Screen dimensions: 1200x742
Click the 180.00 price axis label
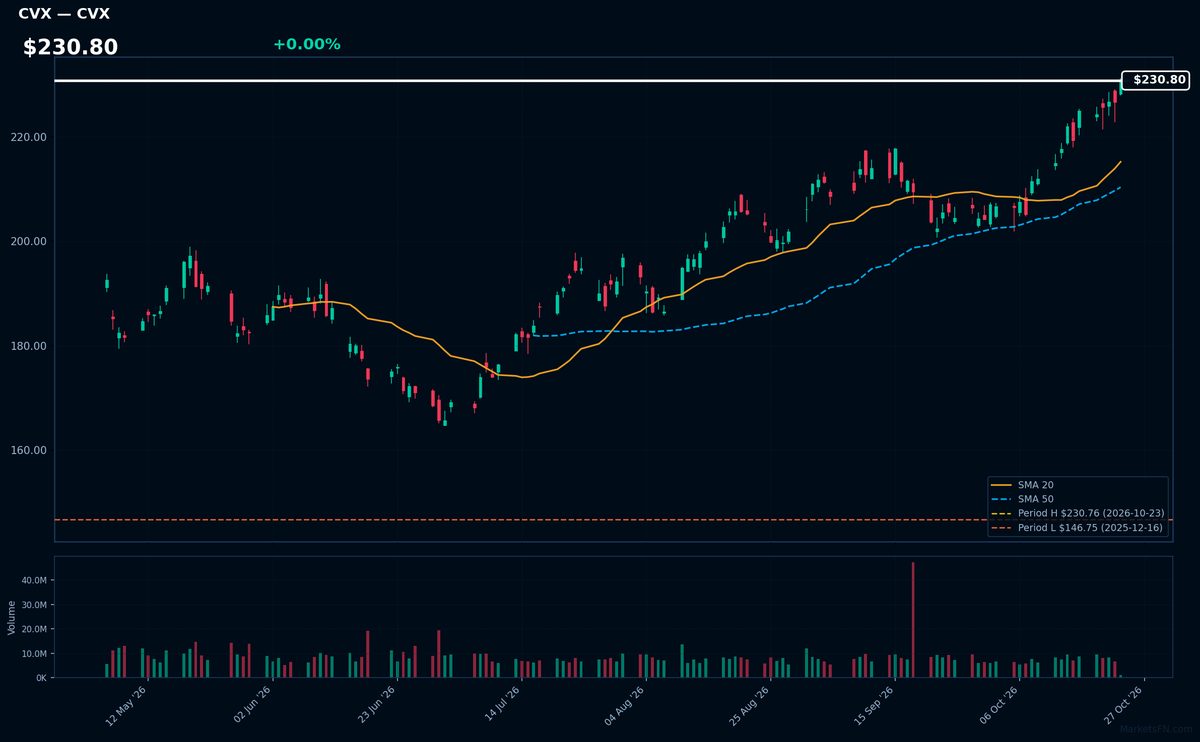(31, 346)
